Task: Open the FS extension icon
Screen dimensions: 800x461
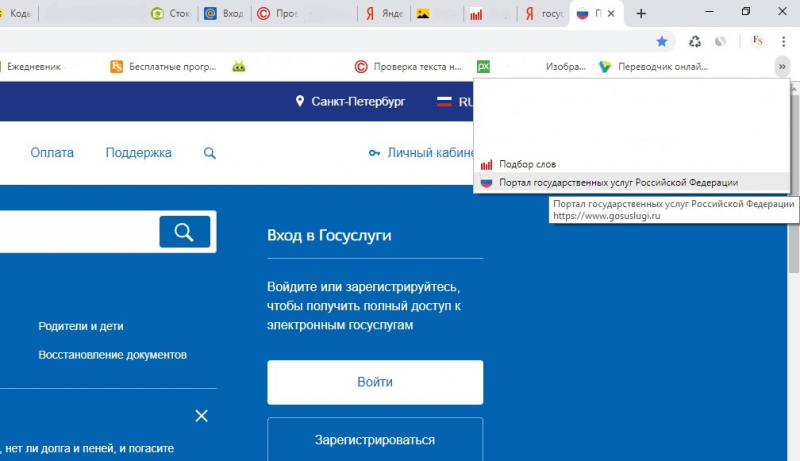Action: 758,41
